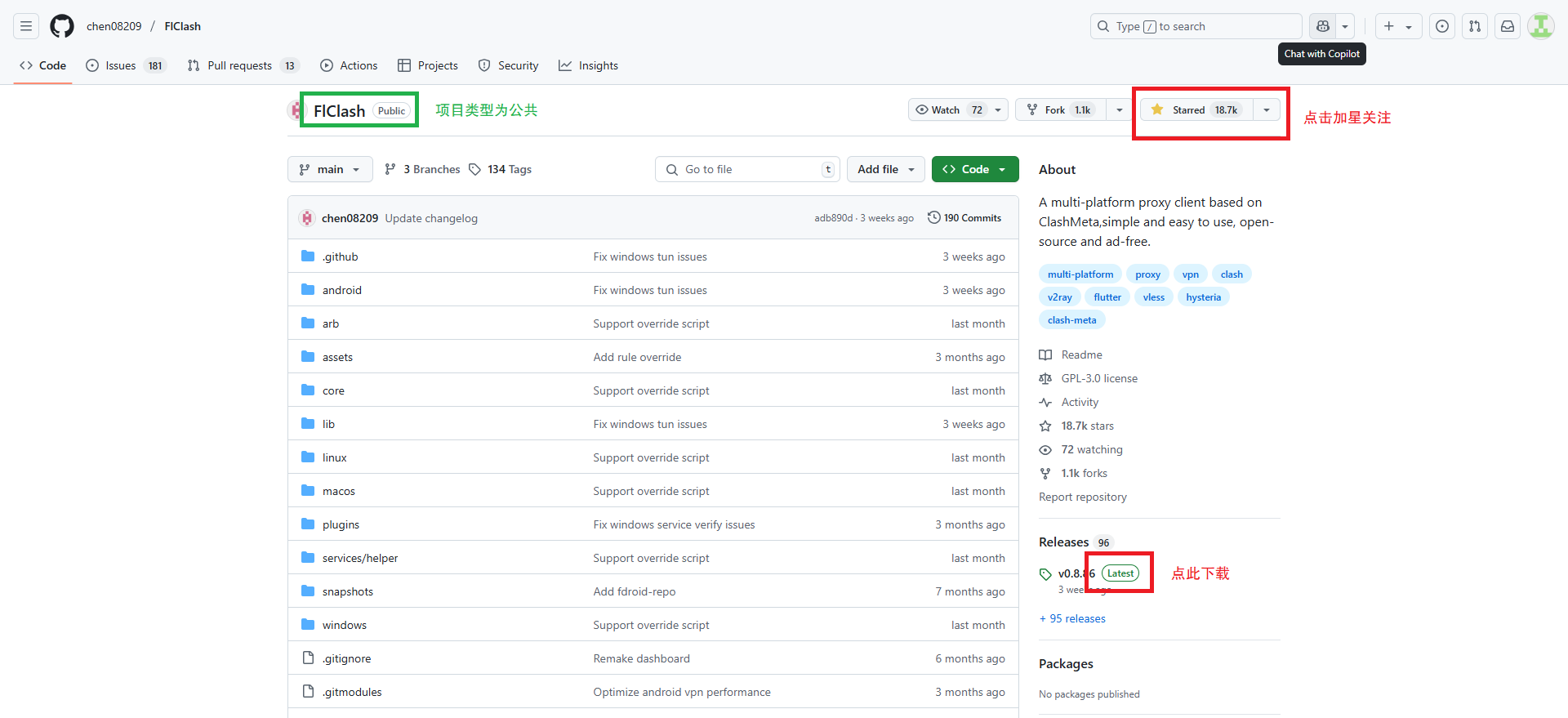Open the notifications inbox icon
Viewport: 1568px width, 718px height.
click(1508, 26)
